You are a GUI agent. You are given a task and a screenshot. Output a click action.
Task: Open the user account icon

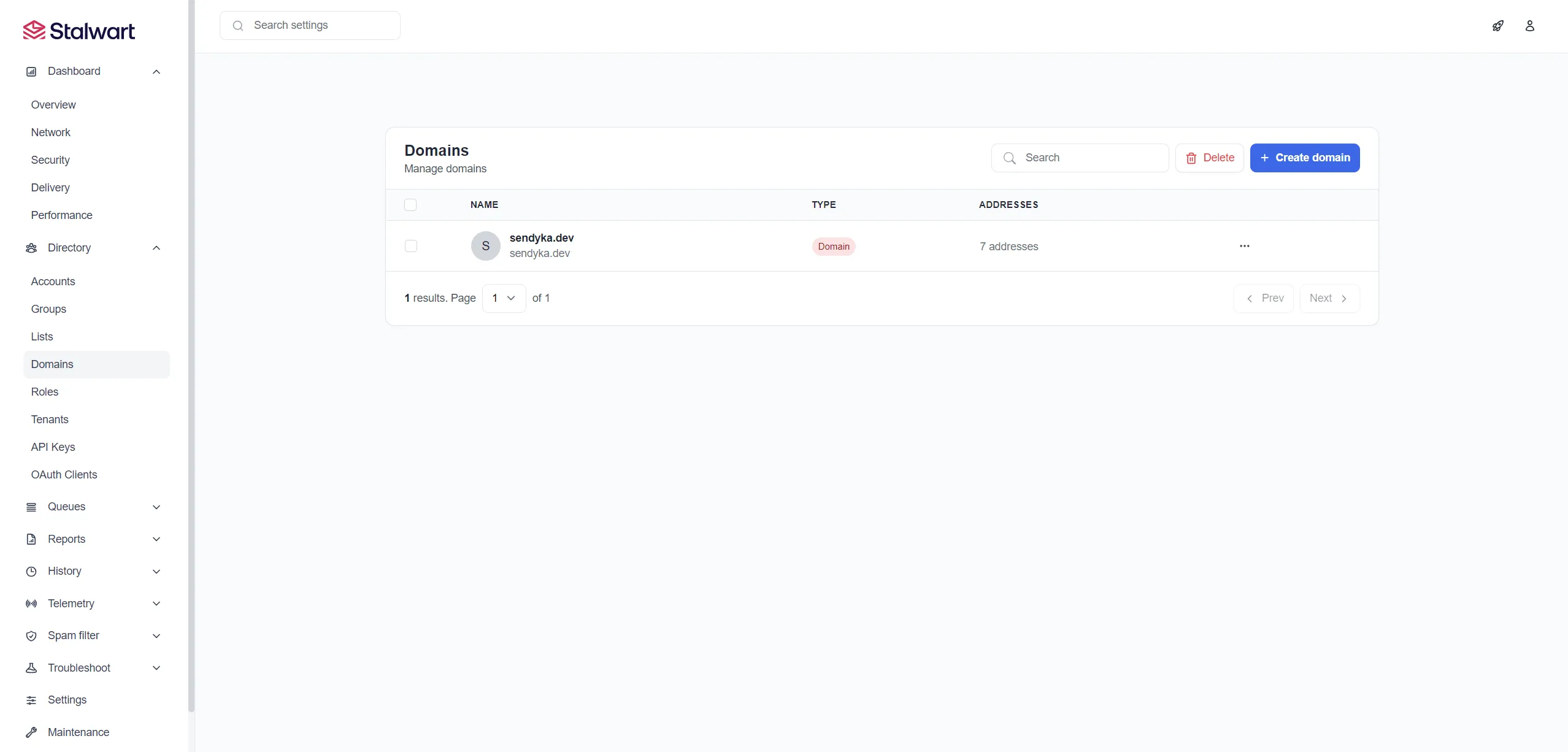(x=1530, y=26)
